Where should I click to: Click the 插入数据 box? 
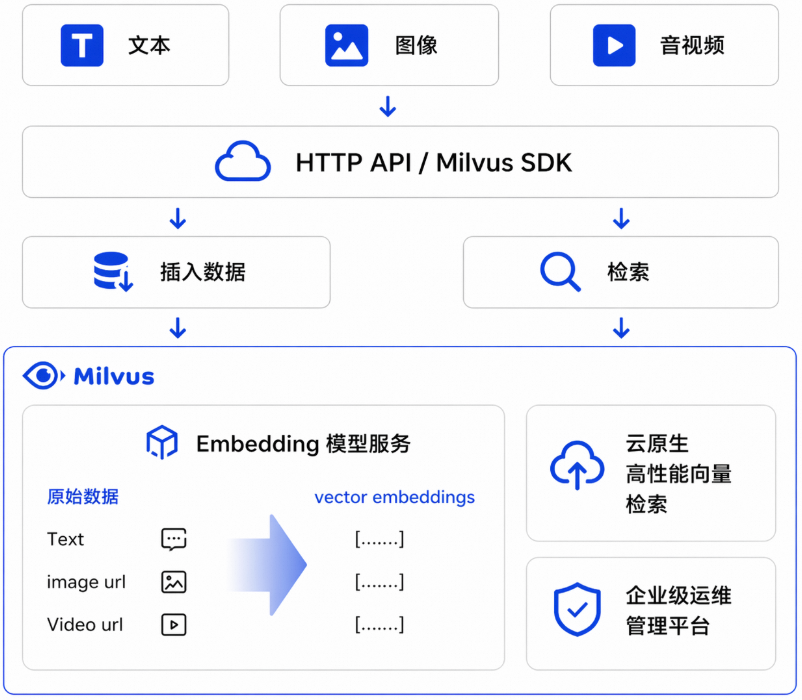[x=176, y=272]
